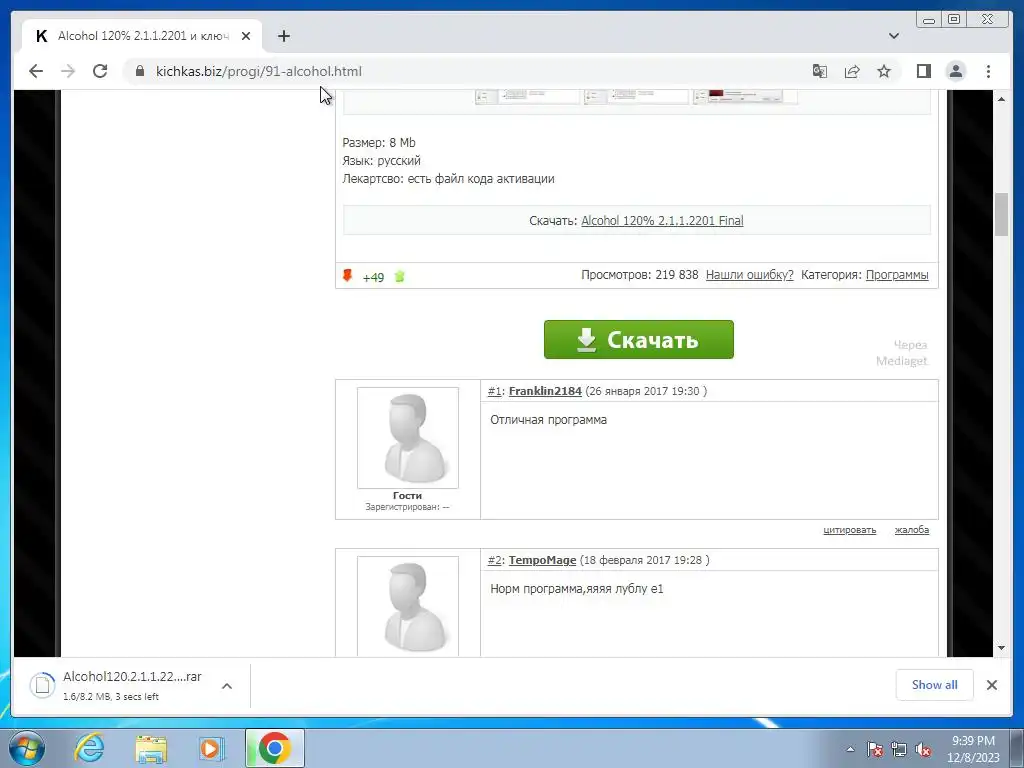Upvote with the green thumbs-up icon

coord(400,276)
